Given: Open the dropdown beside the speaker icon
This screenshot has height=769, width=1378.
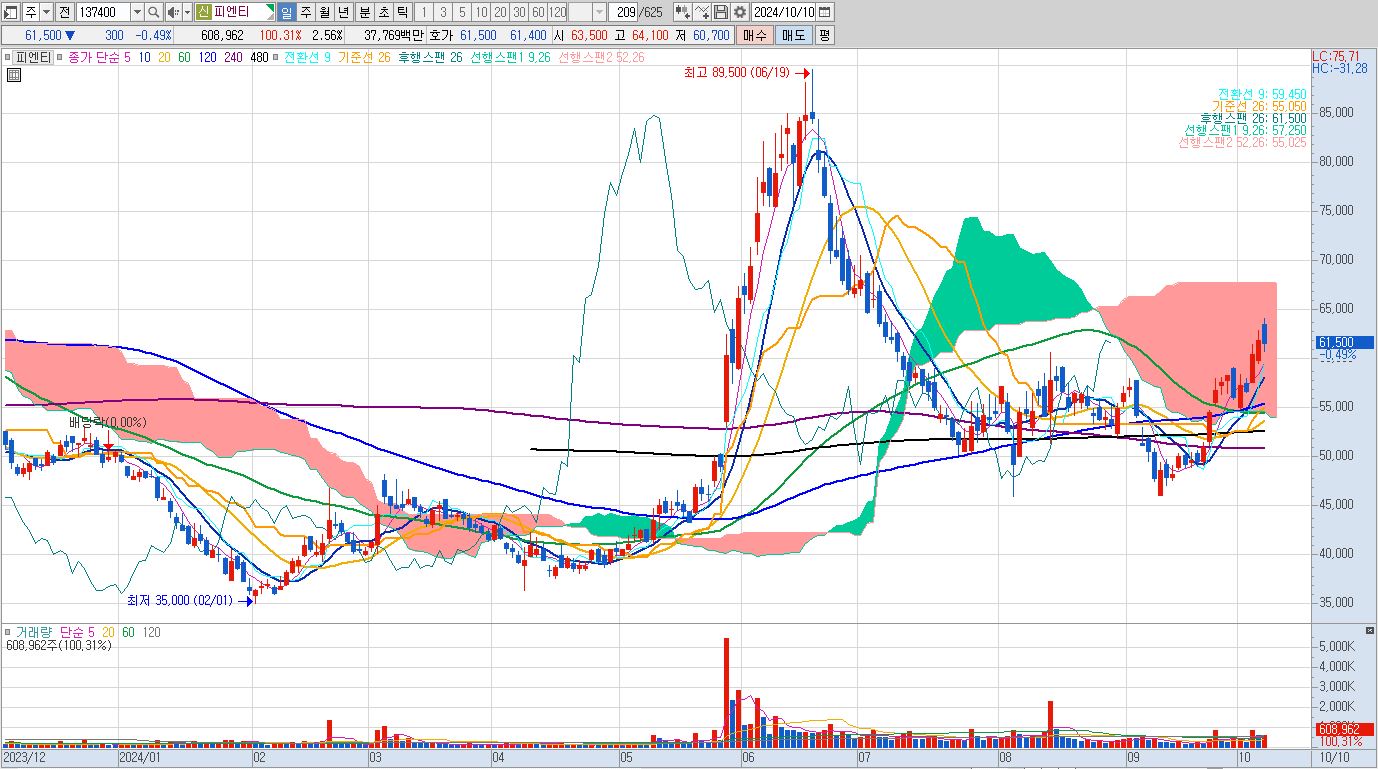Looking at the screenshot, I should 186,12.
